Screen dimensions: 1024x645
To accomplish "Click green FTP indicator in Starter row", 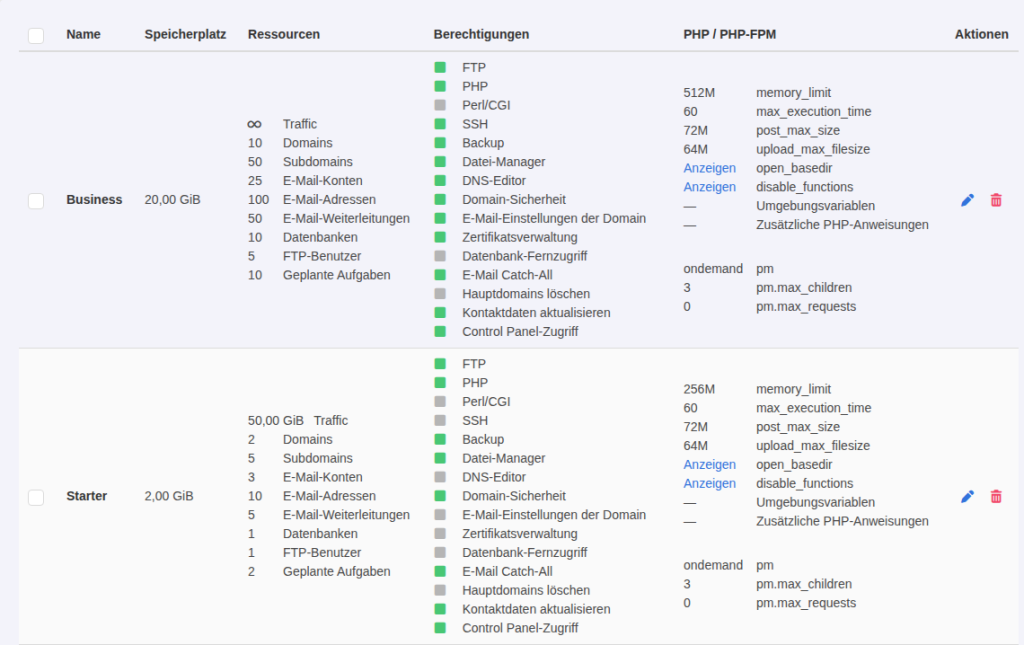I will click(440, 364).
